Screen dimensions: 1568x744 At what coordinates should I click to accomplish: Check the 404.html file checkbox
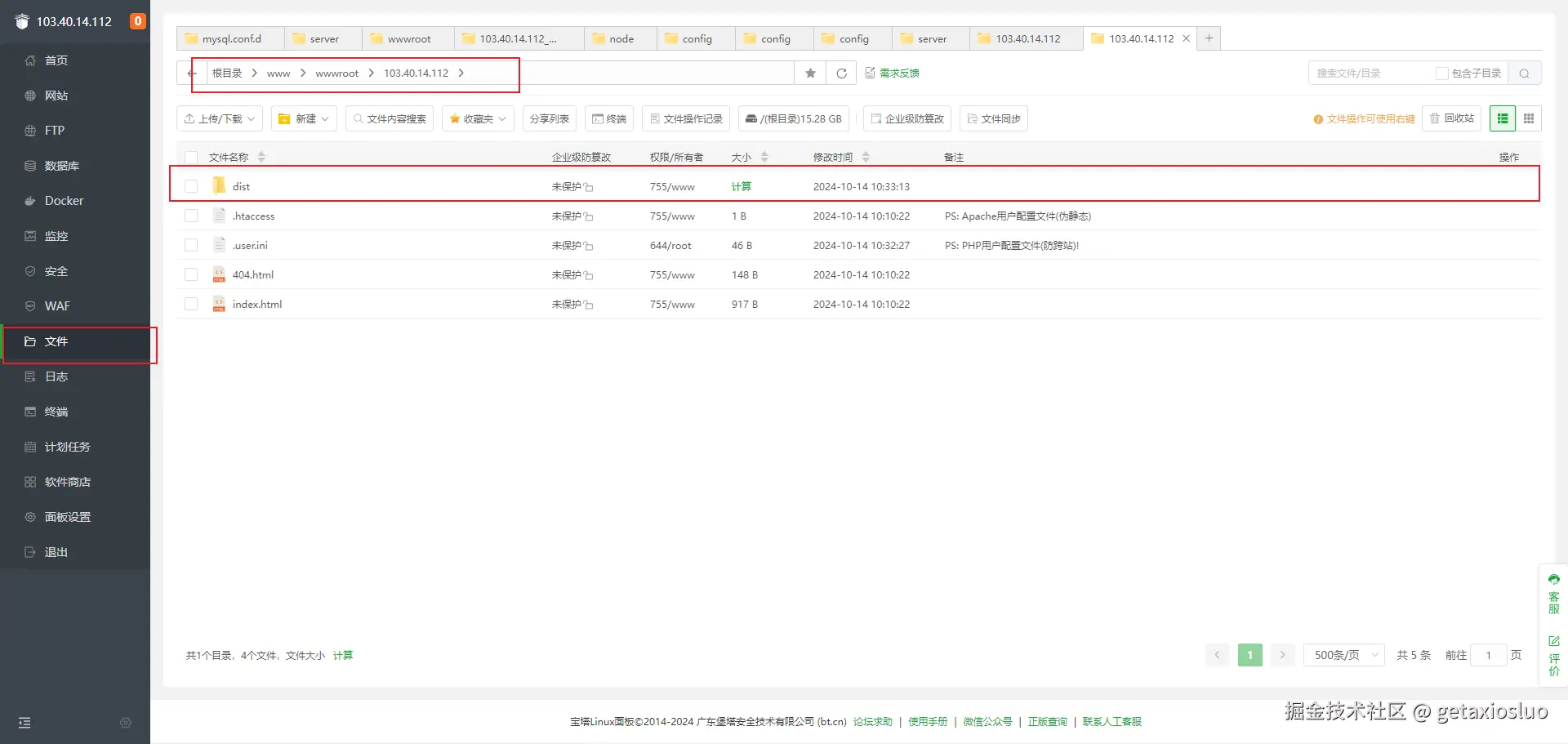click(191, 274)
